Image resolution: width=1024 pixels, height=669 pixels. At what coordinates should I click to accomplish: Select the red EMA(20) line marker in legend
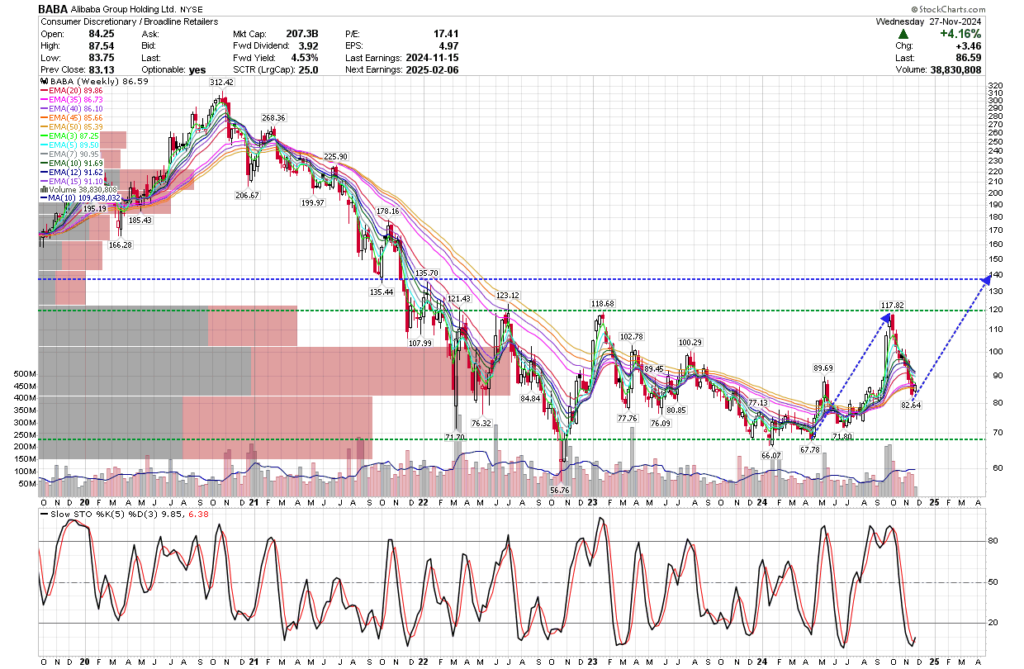[45, 91]
